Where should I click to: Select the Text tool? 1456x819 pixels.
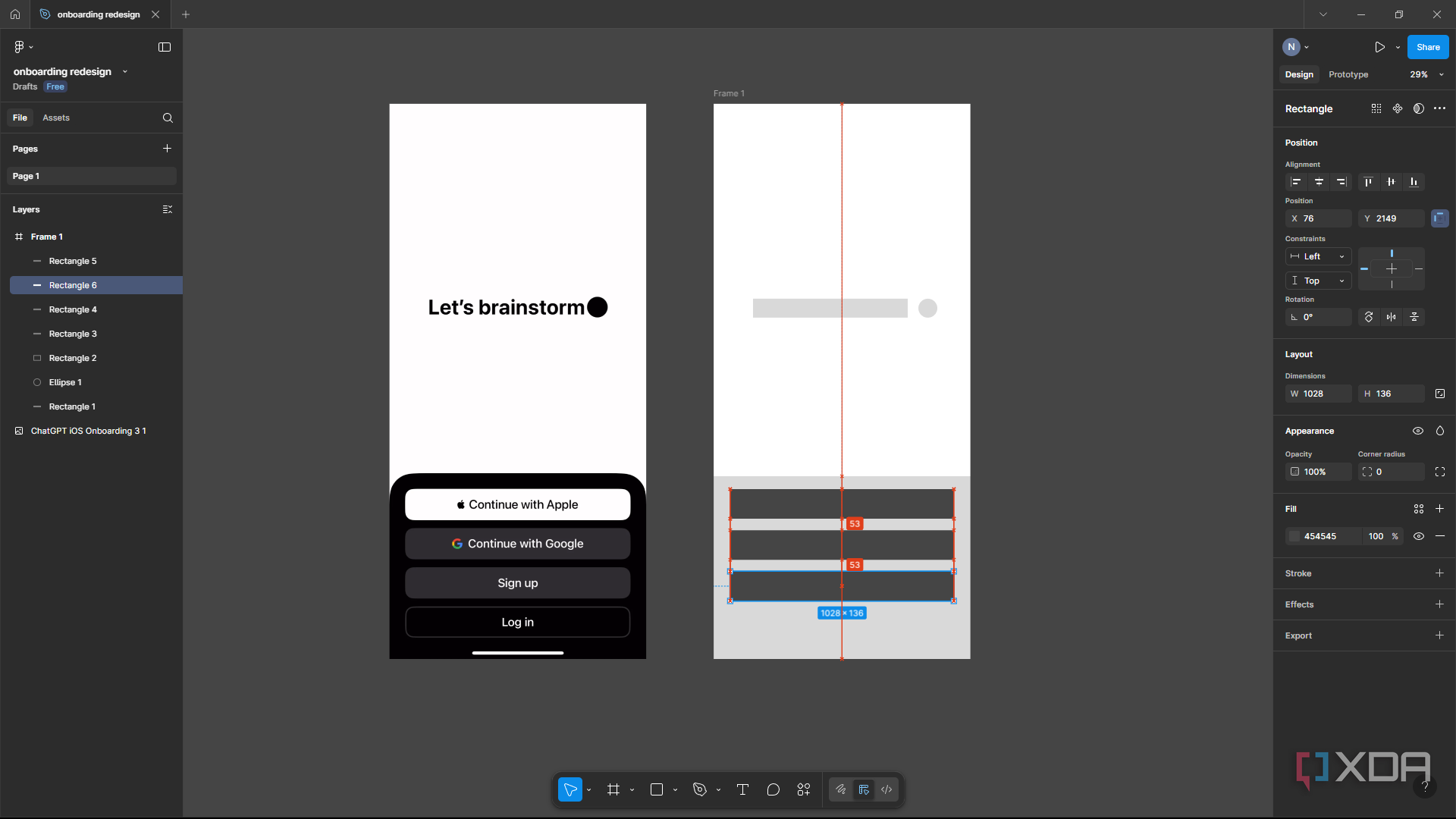[742, 789]
